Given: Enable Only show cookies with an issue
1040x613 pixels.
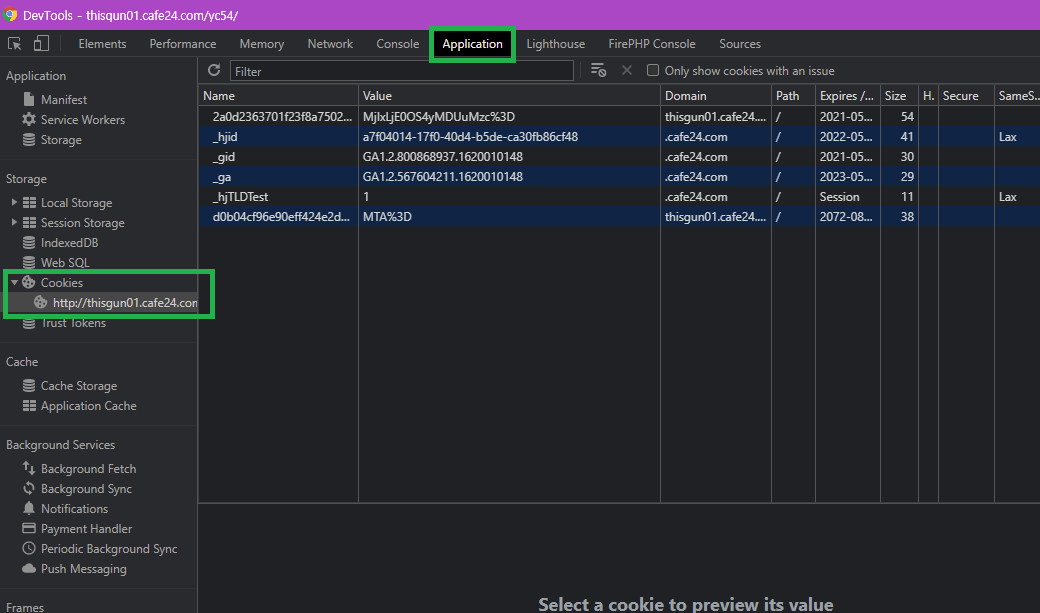Looking at the screenshot, I should [653, 71].
